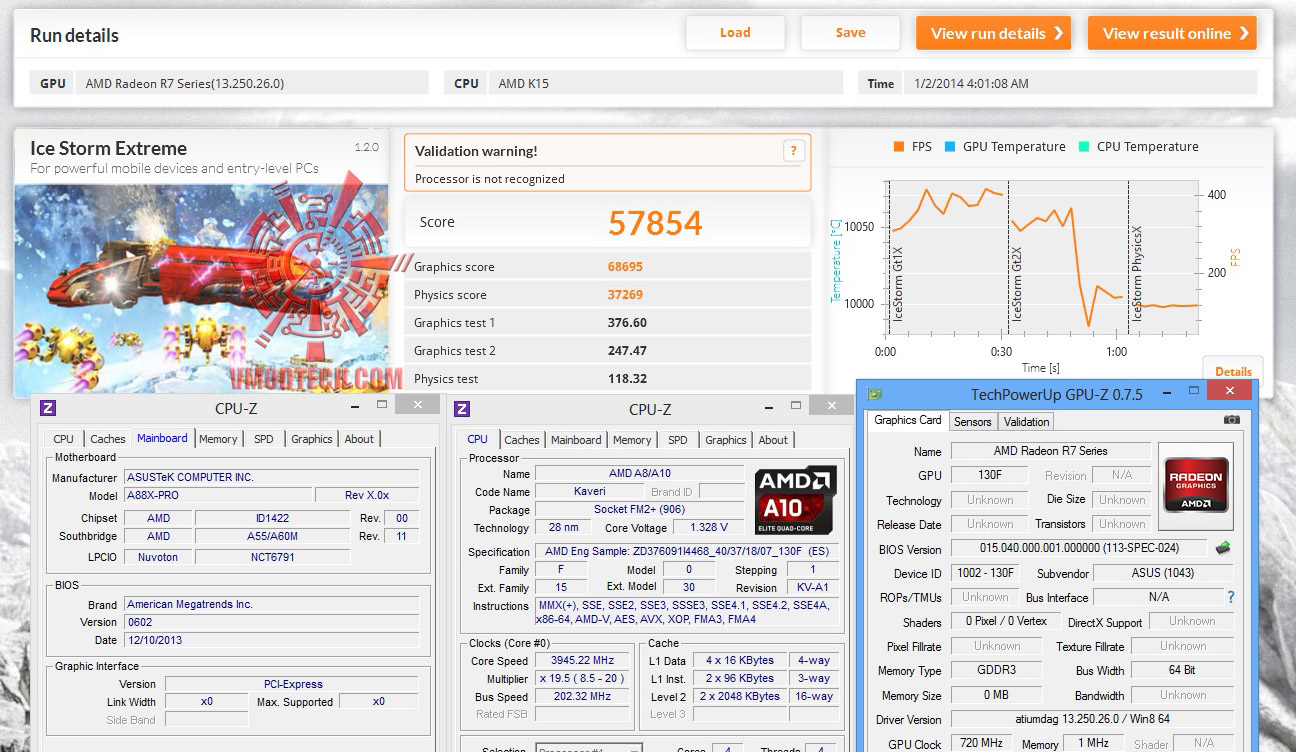Select the Graphics Card tab in GPU-Z
This screenshot has width=1296, height=752.
click(908, 420)
